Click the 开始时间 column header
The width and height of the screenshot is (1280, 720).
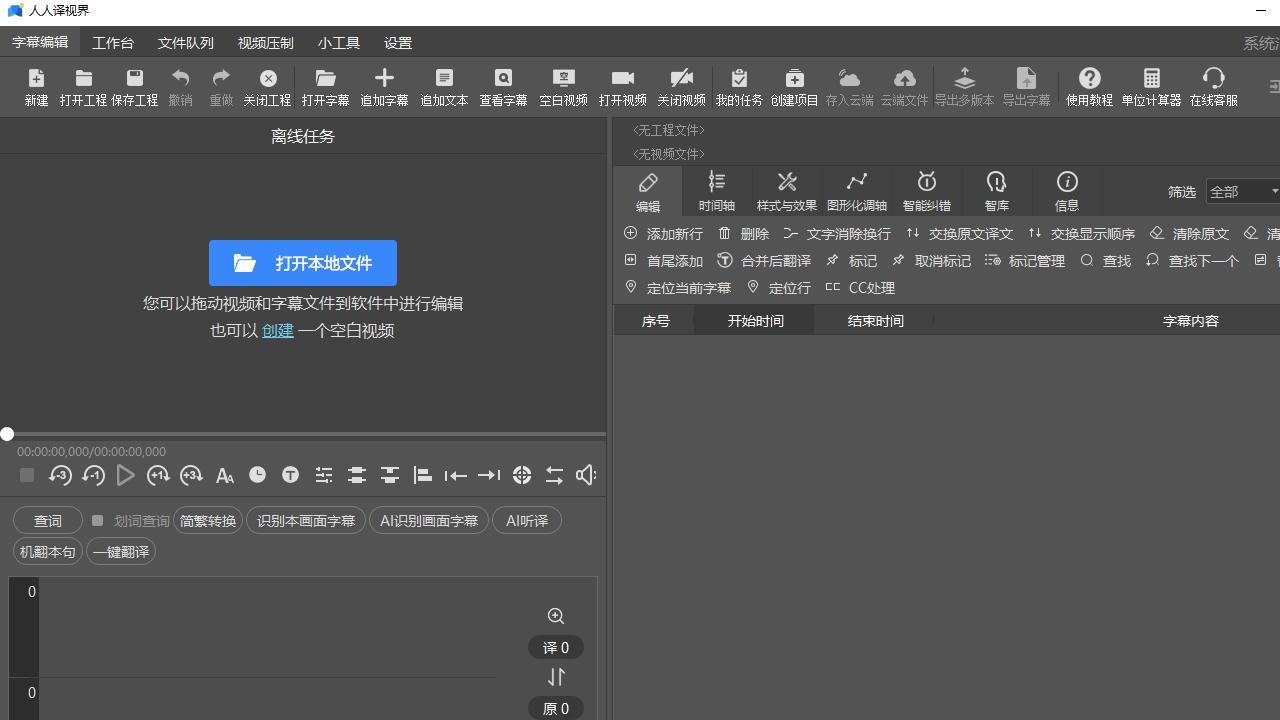756,321
